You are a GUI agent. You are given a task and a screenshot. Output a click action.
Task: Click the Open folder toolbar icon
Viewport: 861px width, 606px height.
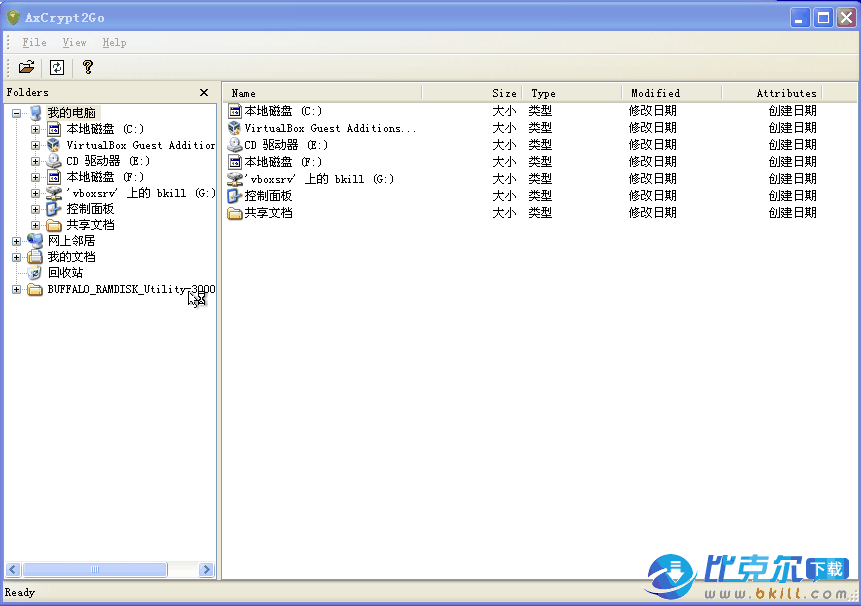pyautogui.click(x=27, y=67)
